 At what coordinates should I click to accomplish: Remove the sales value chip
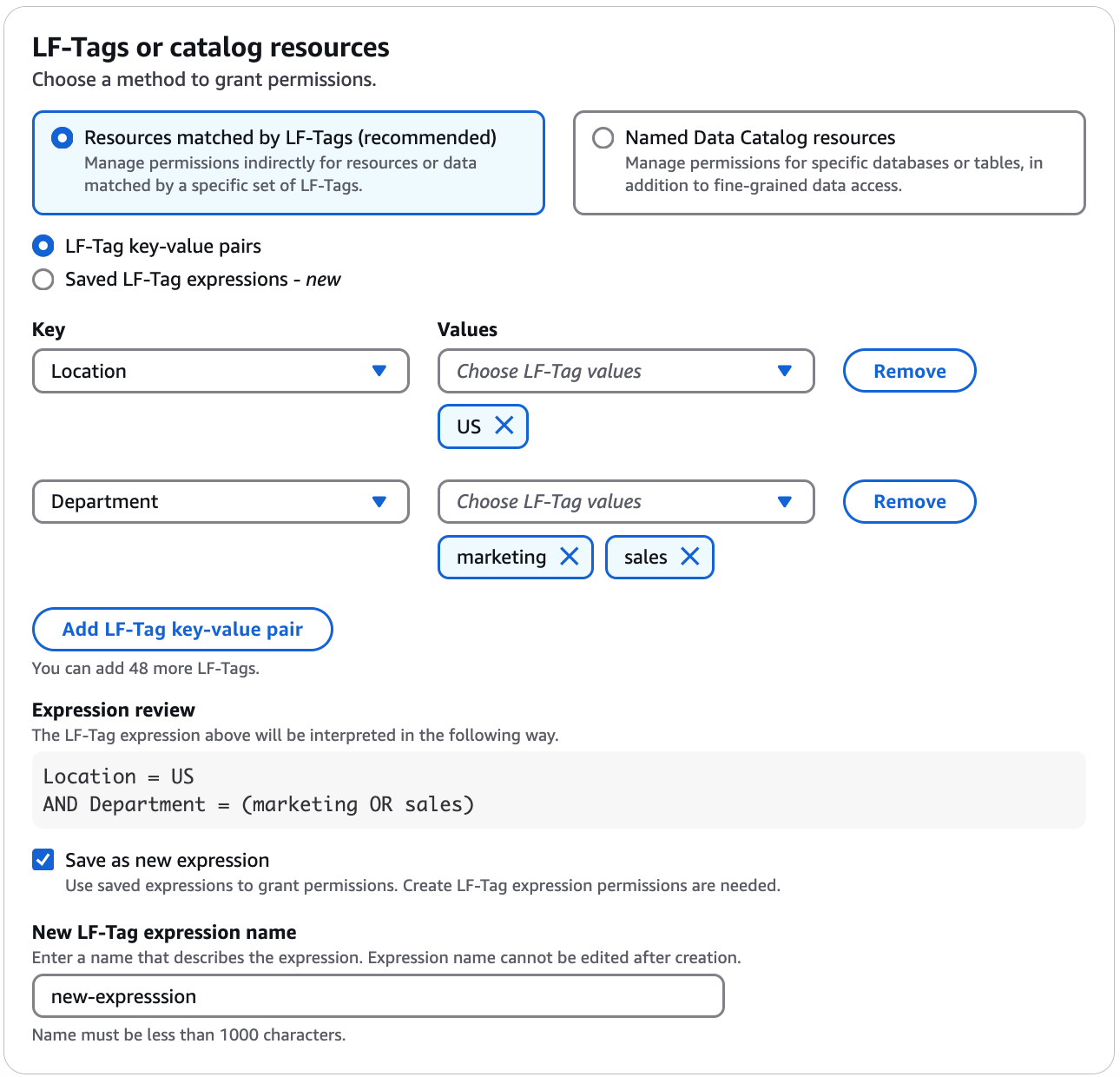[x=690, y=557]
